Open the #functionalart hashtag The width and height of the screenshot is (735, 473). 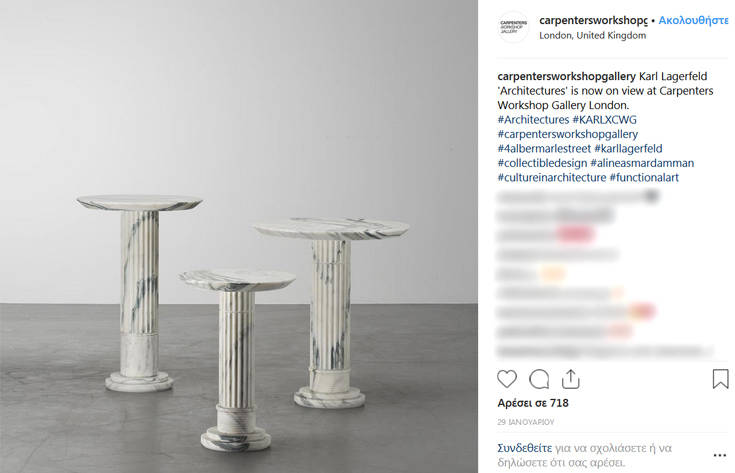point(644,178)
